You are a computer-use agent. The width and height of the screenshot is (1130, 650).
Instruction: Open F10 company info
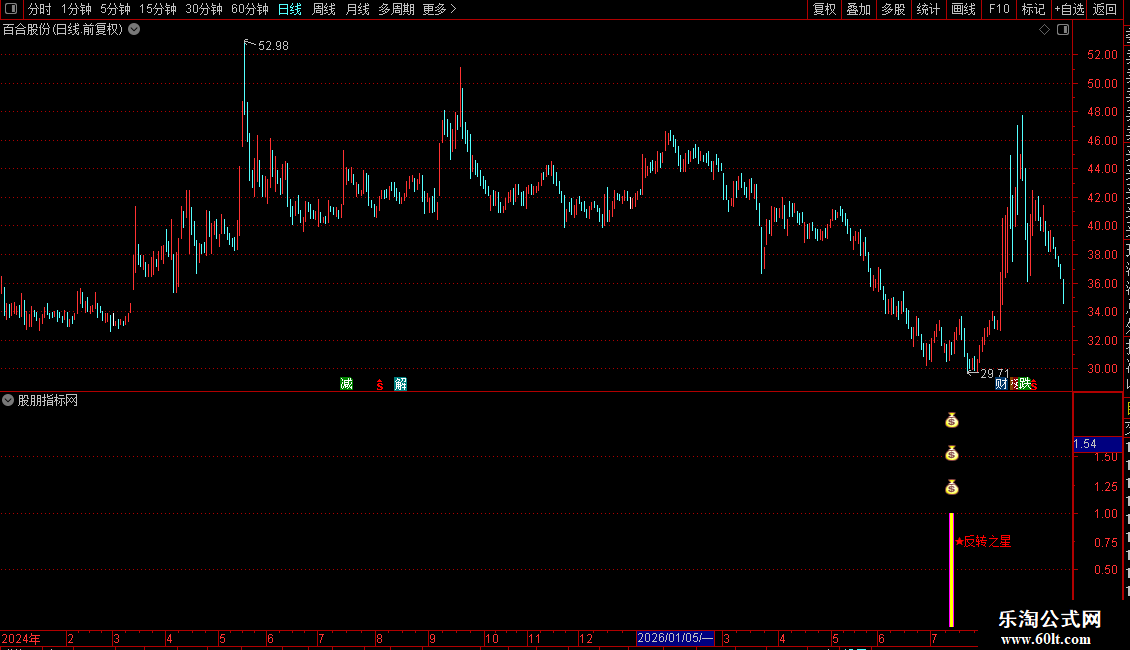tap(999, 9)
